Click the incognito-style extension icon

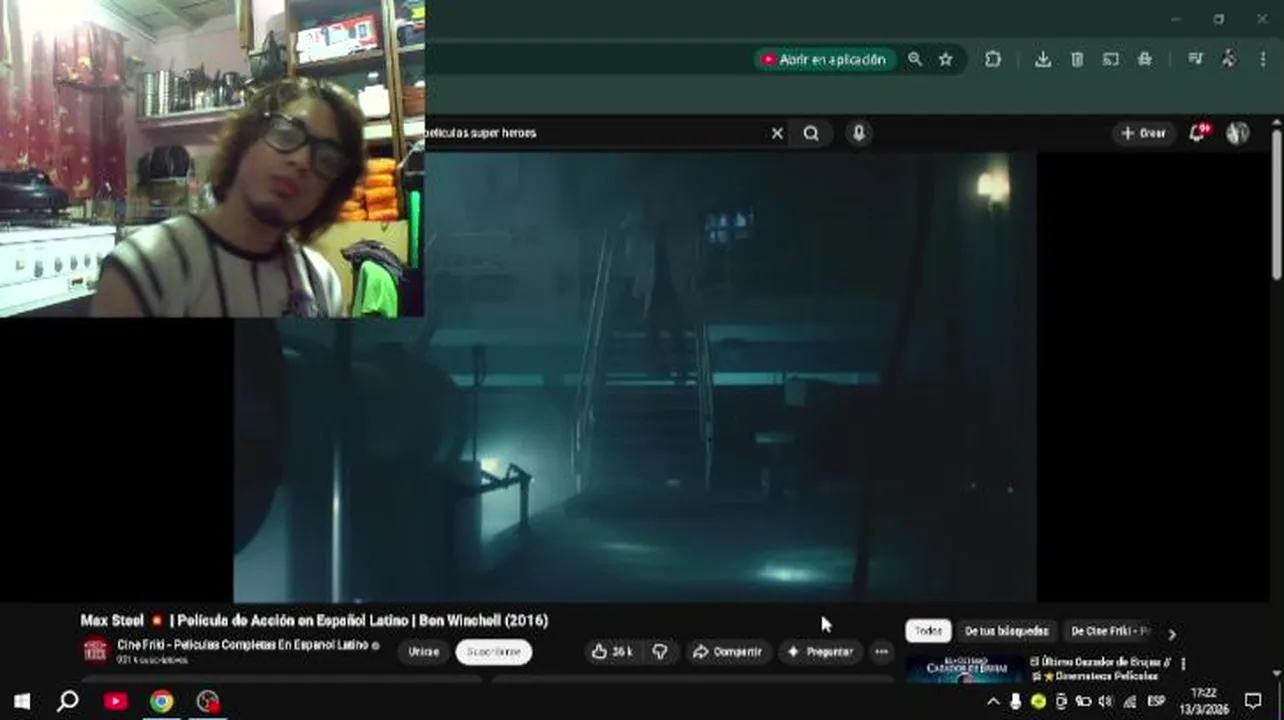coord(1145,59)
